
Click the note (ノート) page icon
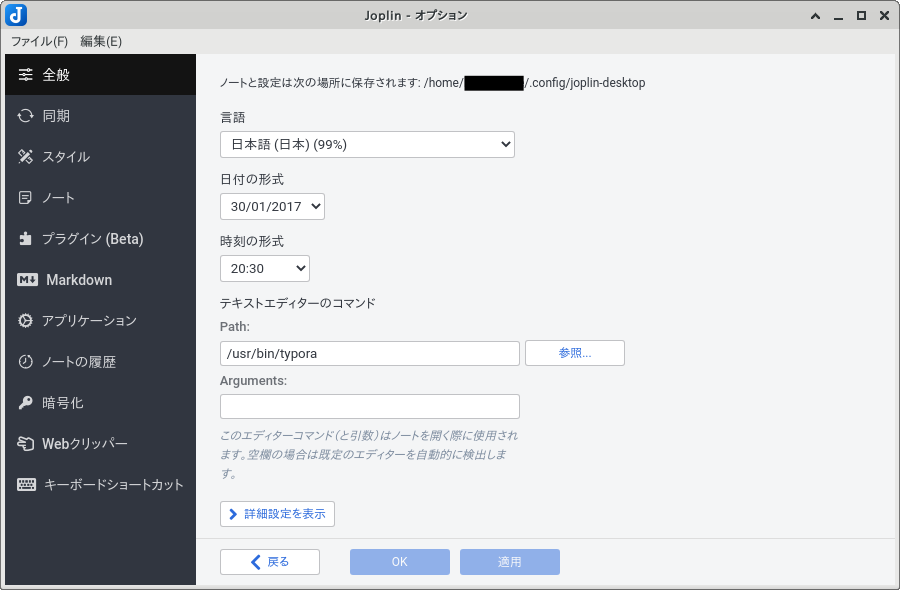click(25, 198)
